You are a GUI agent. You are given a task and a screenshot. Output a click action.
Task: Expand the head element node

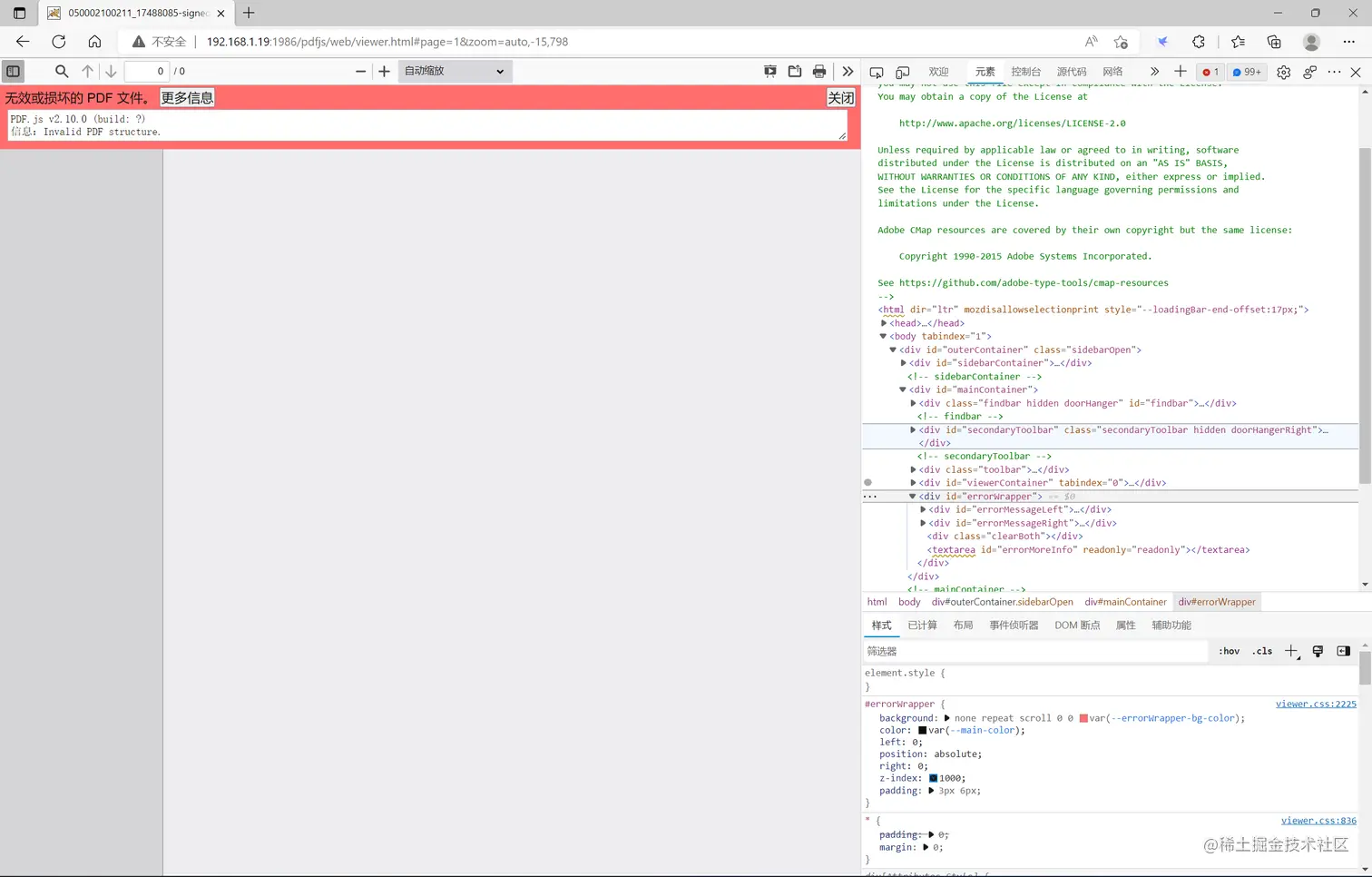(884, 323)
